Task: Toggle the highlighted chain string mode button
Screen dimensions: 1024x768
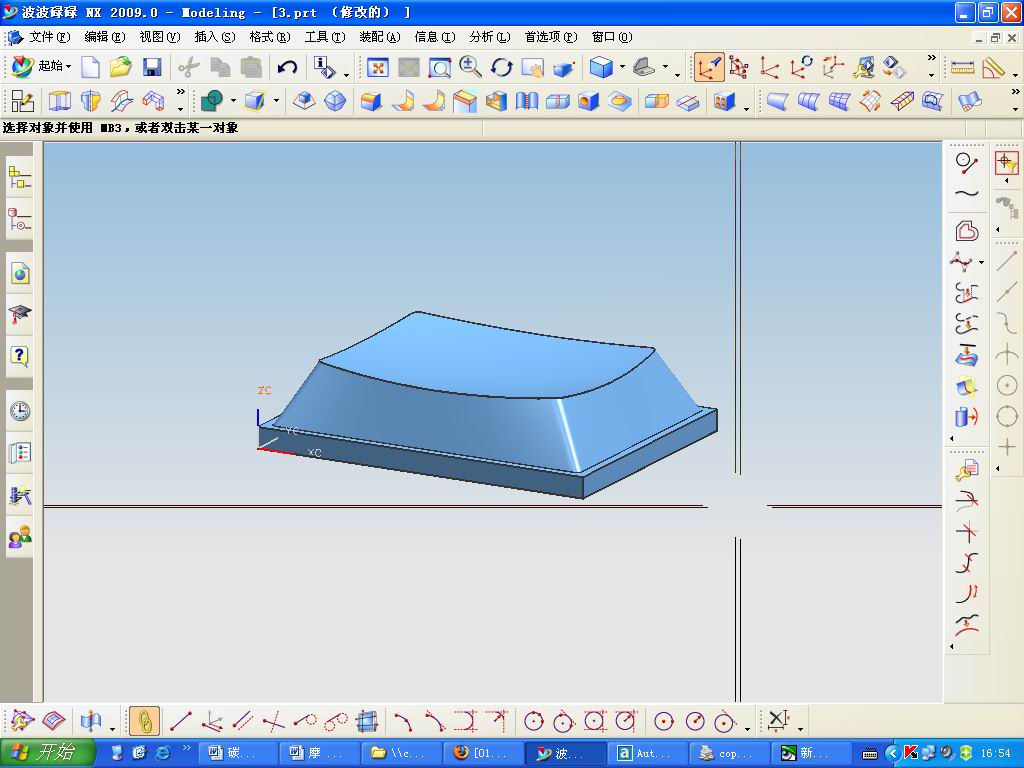Action: pos(144,722)
